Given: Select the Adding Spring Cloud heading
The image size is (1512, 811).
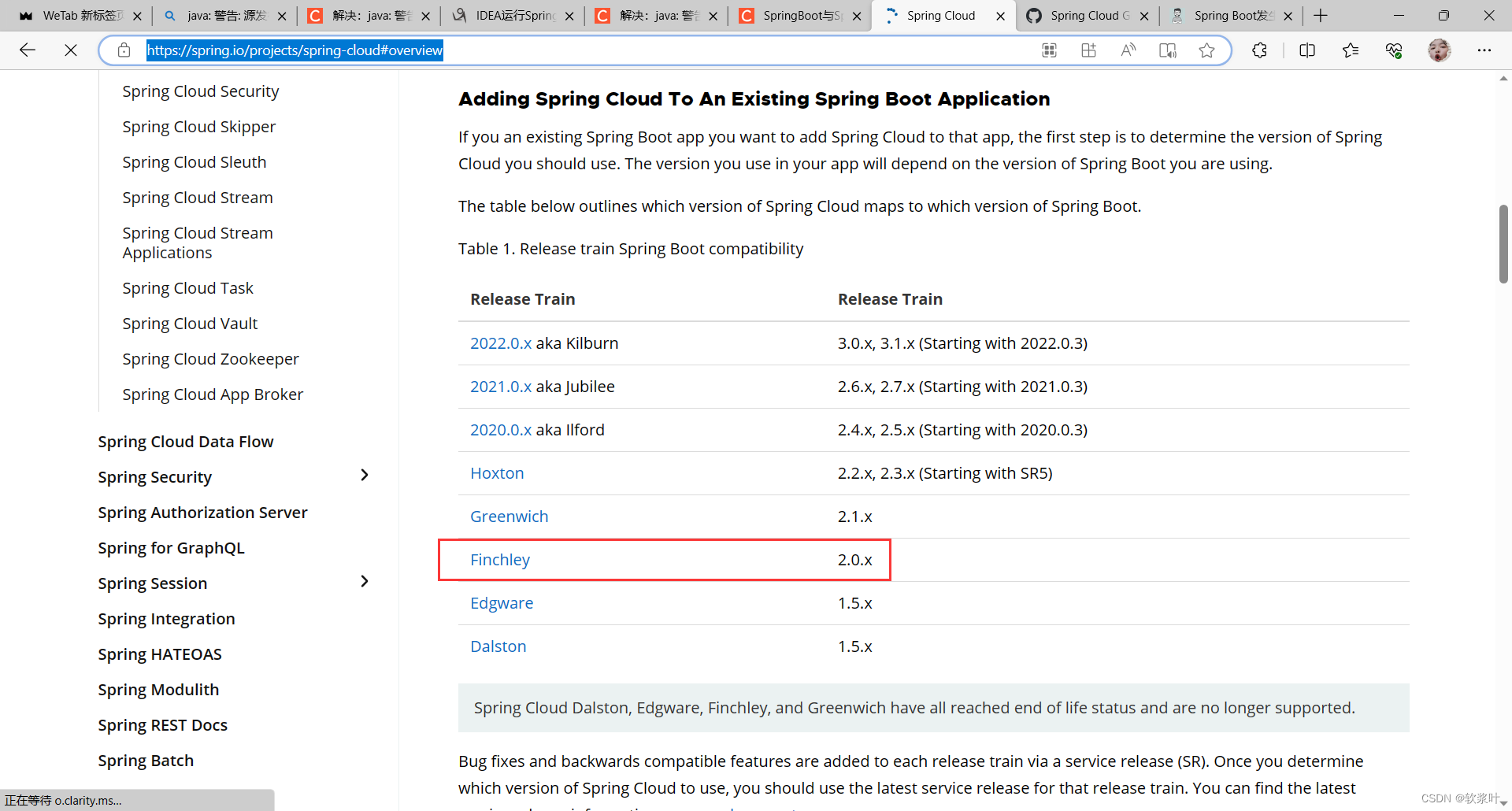Looking at the screenshot, I should pyautogui.click(x=754, y=99).
